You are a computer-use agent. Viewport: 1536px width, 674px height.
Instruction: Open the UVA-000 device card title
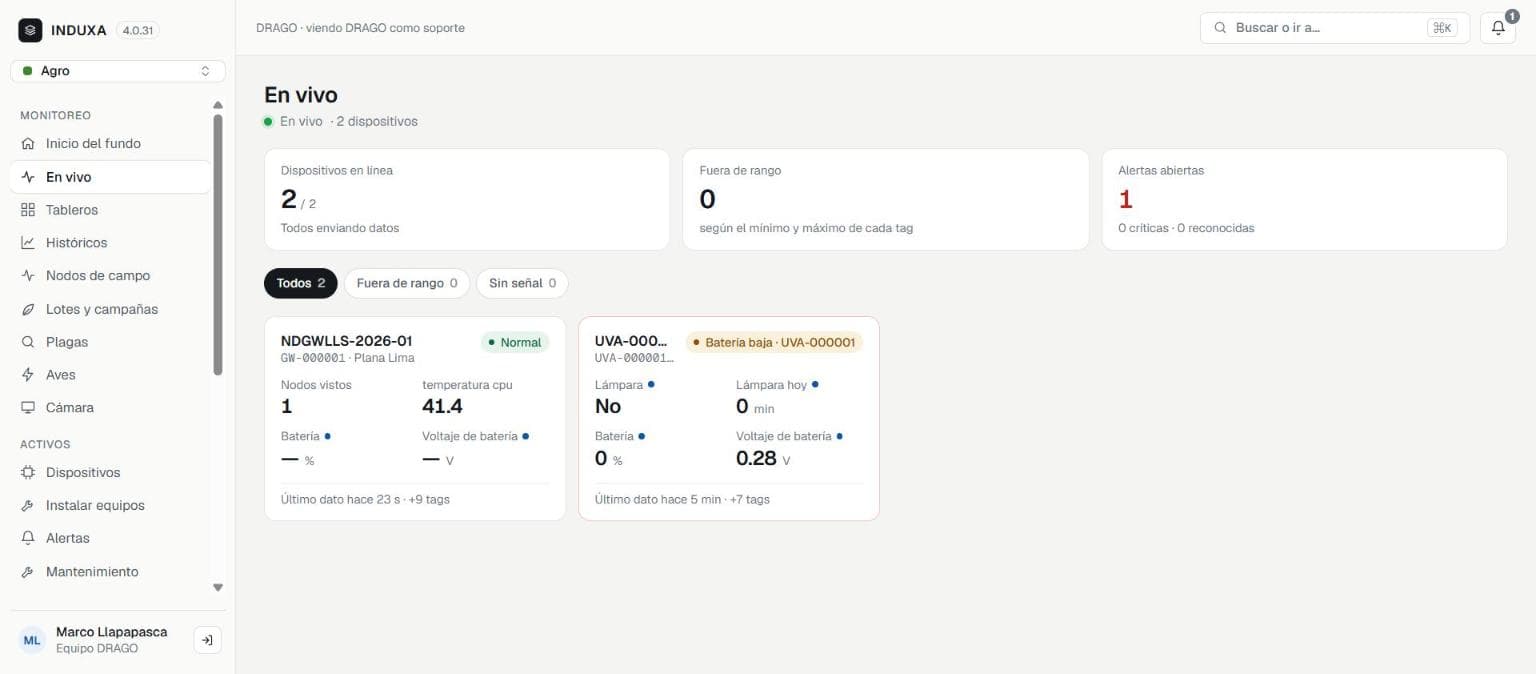[x=631, y=341]
